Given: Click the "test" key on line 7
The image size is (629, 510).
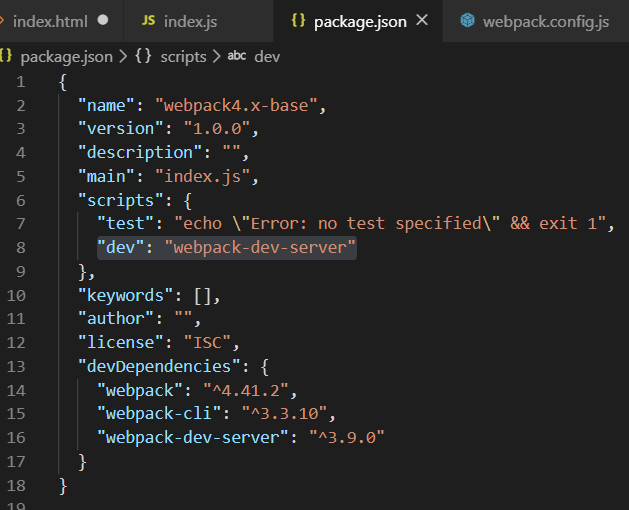Looking at the screenshot, I should coord(125,224).
